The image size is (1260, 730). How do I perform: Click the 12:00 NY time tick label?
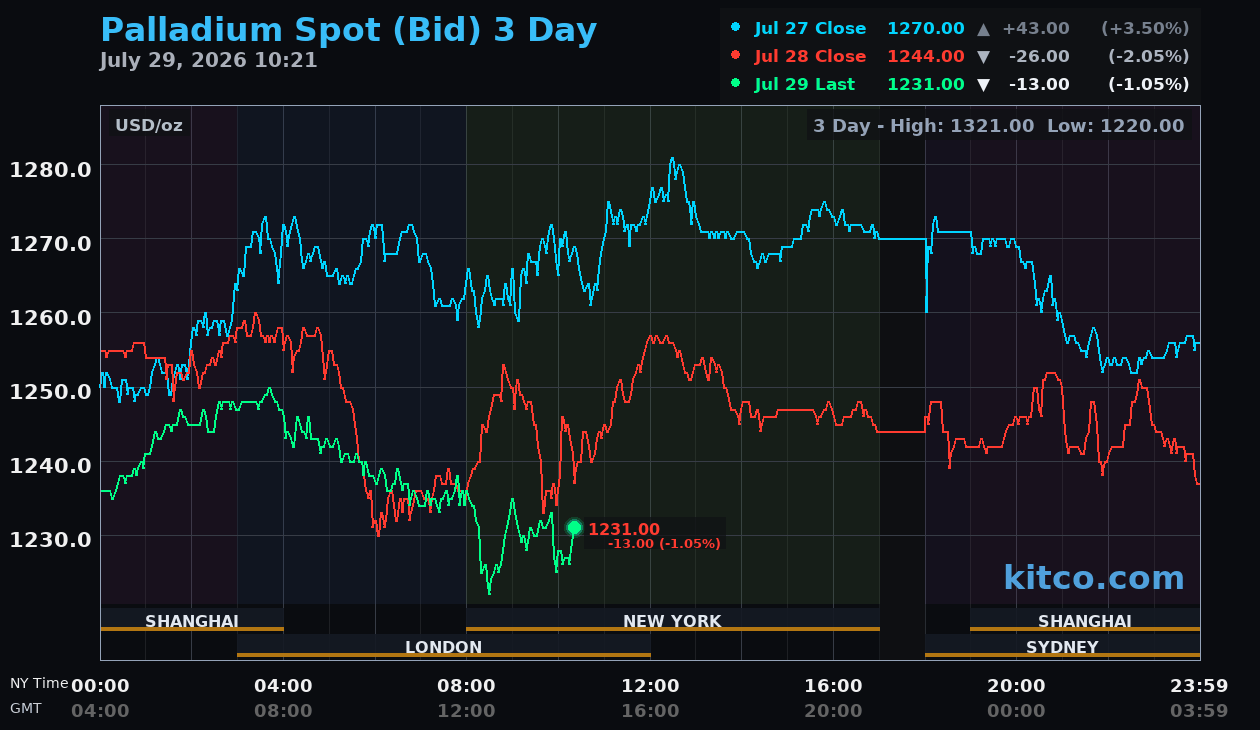pyautogui.click(x=650, y=686)
